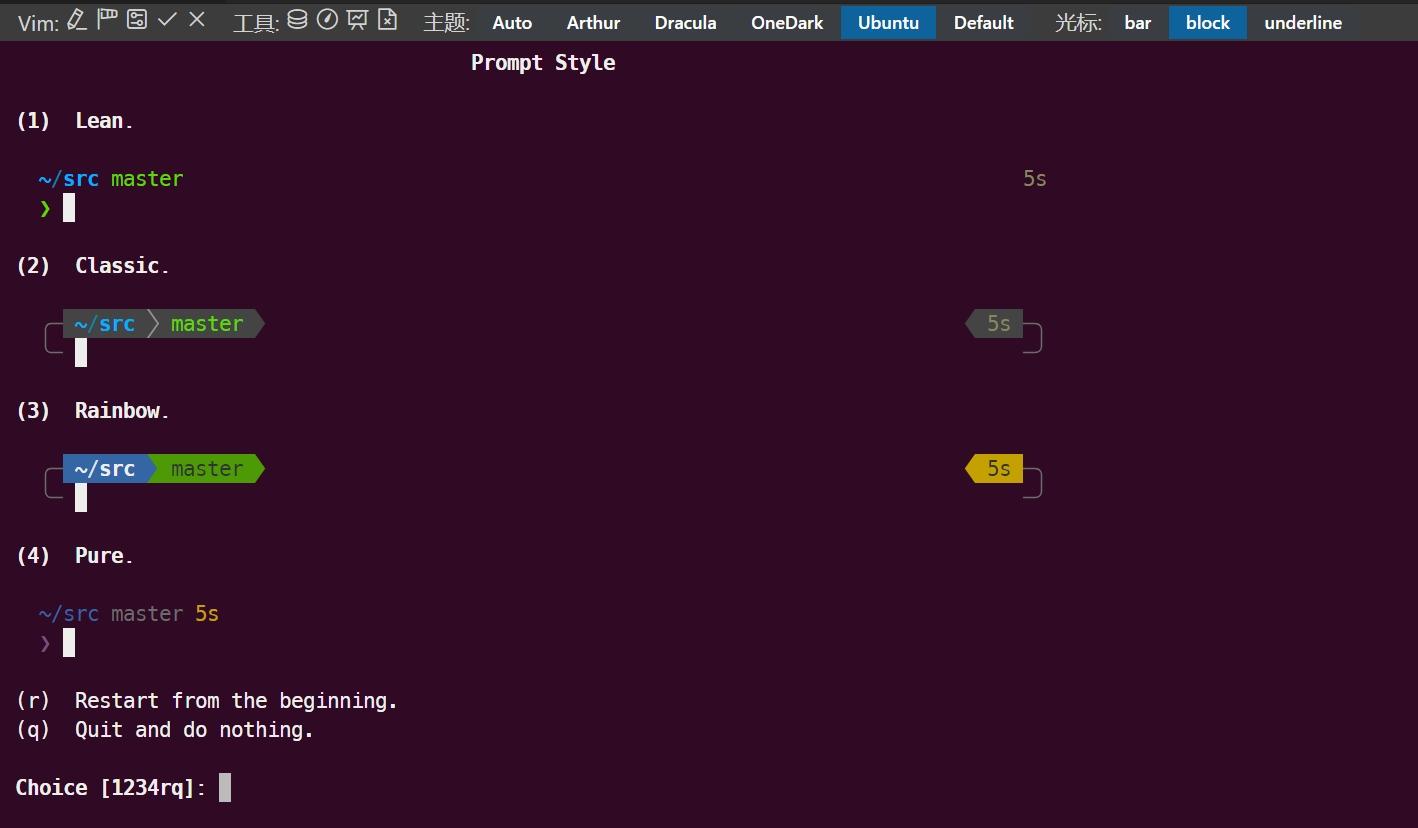Open the OneDark theme tab
The height and width of the screenshot is (828, 1418).
pos(786,22)
